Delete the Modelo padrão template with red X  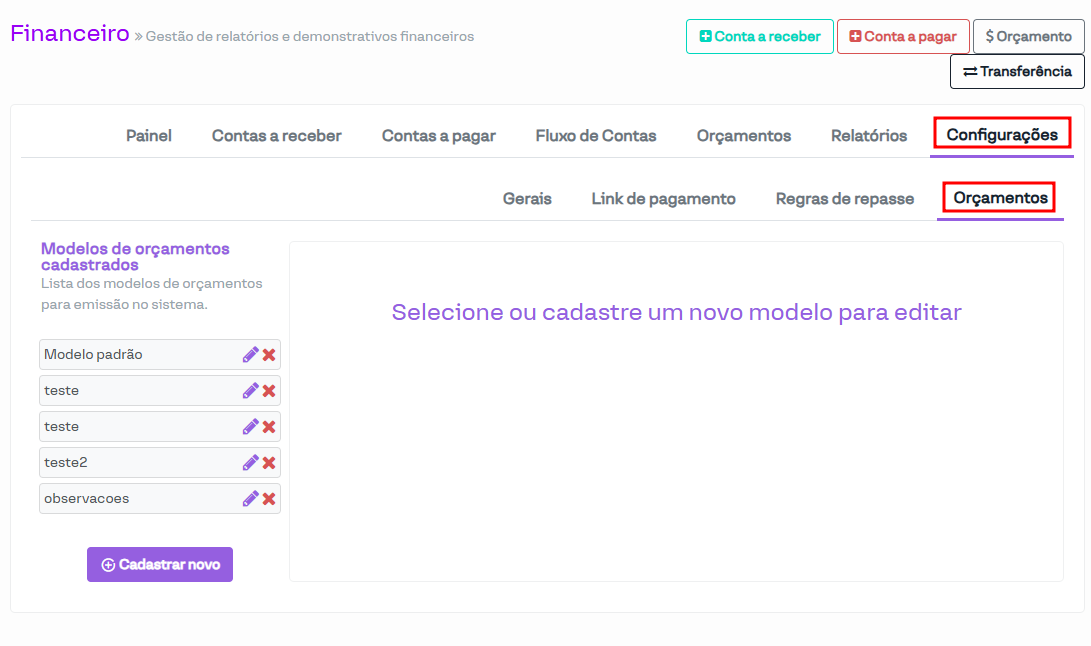click(269, 355)
